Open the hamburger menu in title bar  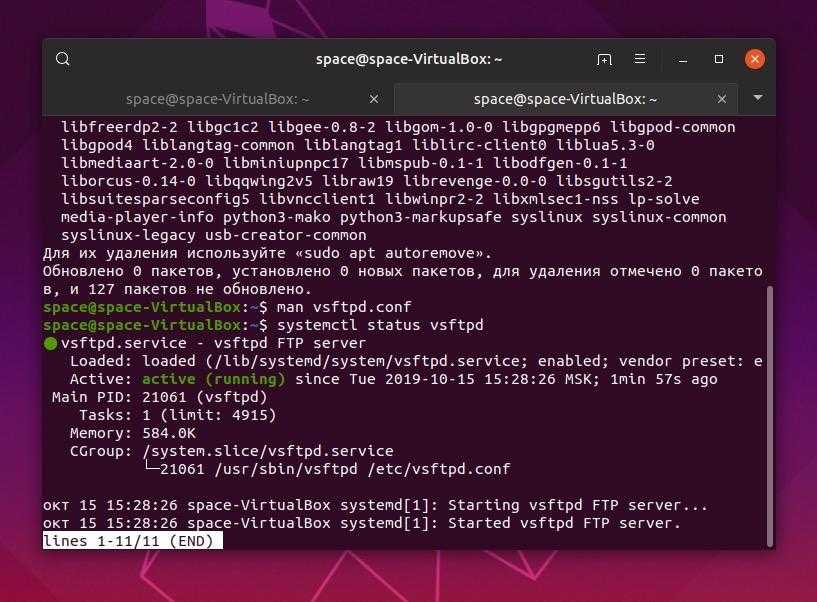tap(640, 59)
